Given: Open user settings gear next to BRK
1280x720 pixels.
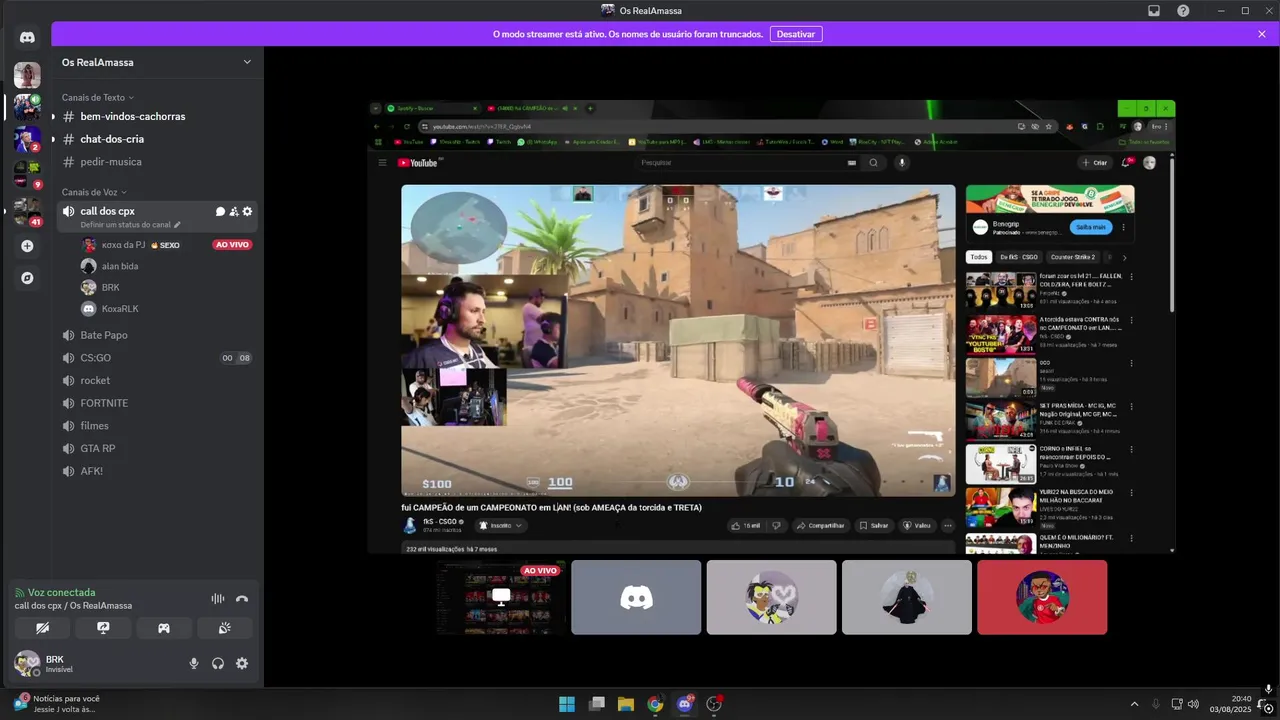Looking at the screenshot, I should coord(241,663).
